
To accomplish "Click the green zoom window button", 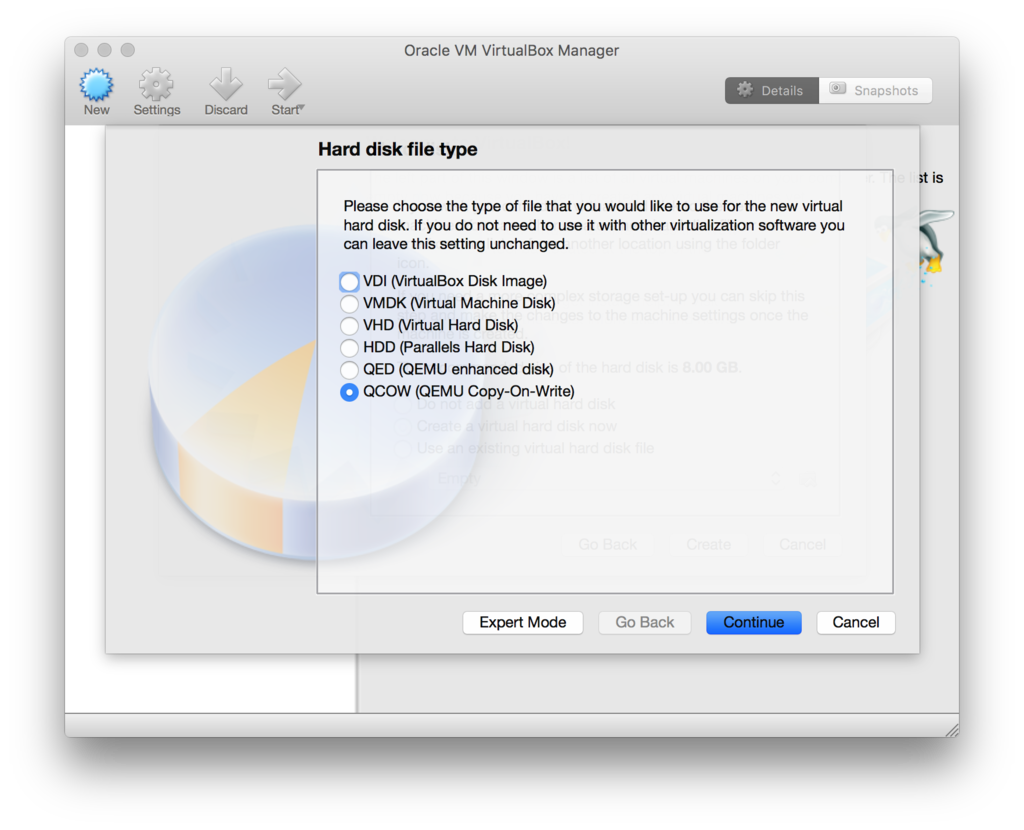I will pos(128,50).
